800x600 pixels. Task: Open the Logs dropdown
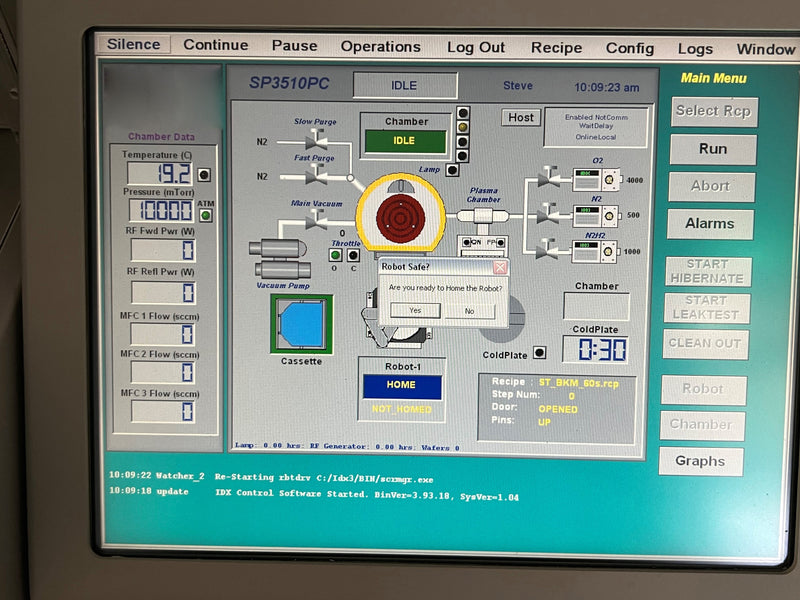(x=694, y=48)
